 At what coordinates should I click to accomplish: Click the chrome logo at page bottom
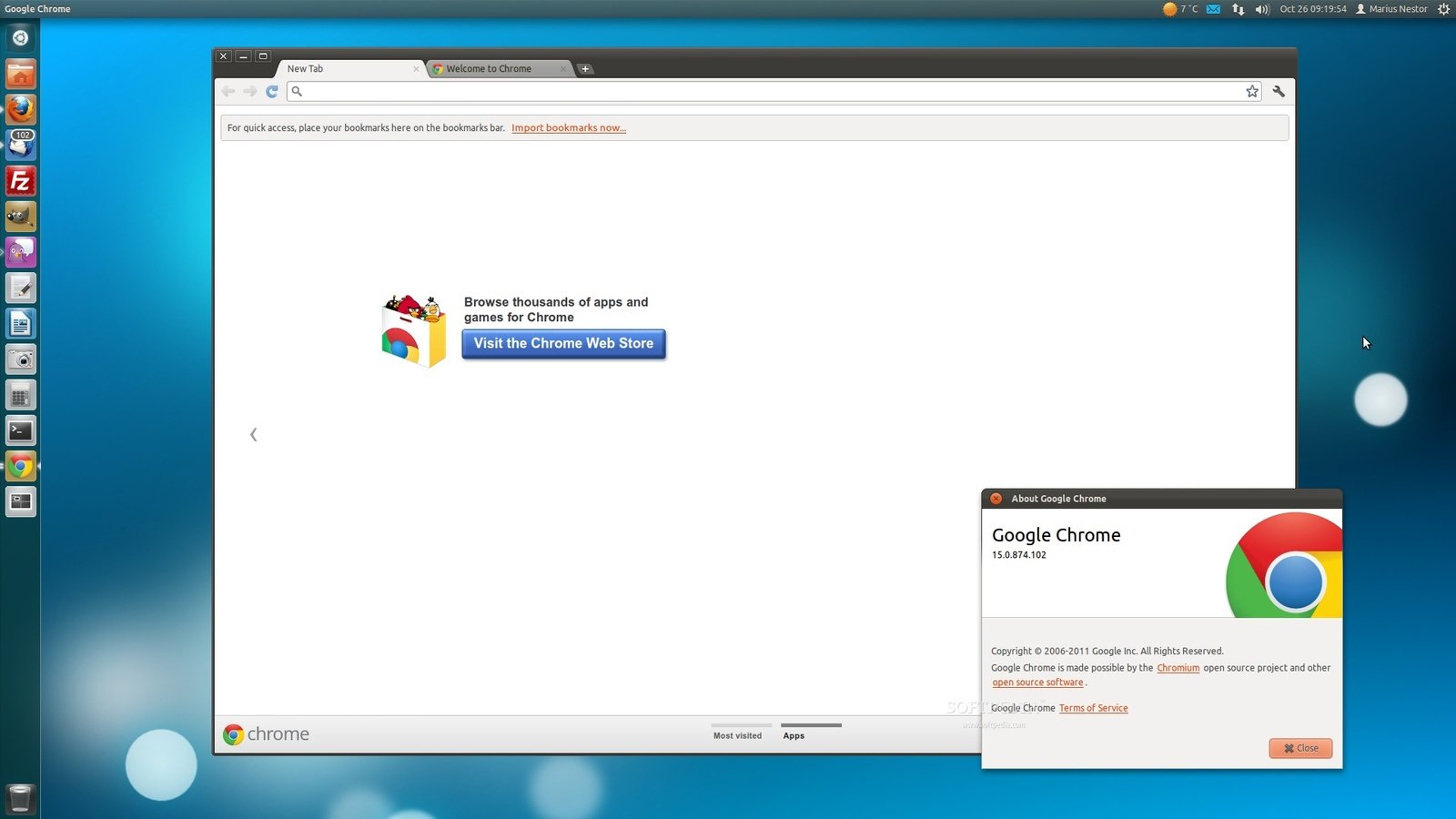[x=266, y=734]
